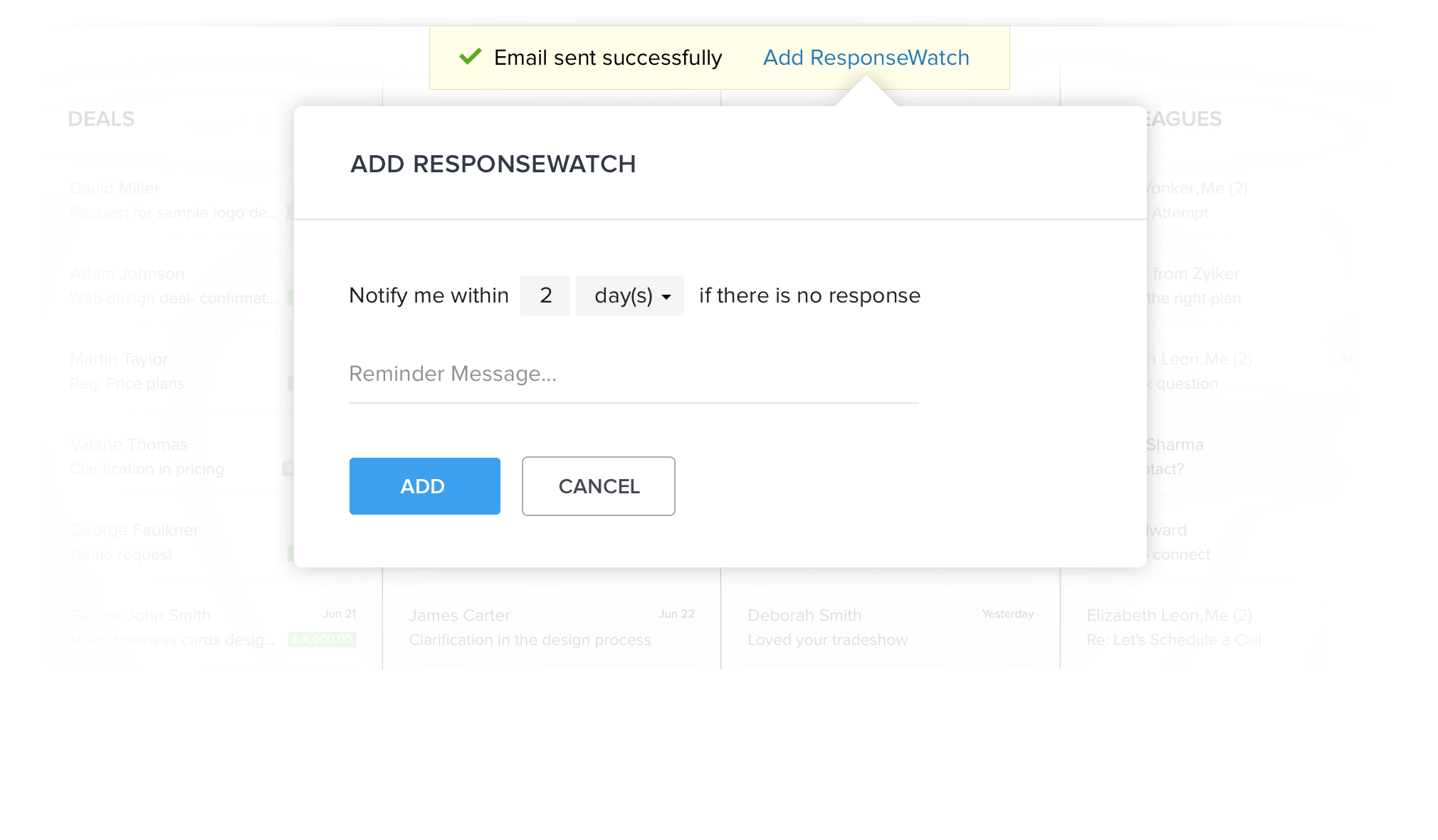The height and width of the screenshot is (840, 1438).
Task: Open the day(s) unit dropdown
Action: click(x=630, y=295)
